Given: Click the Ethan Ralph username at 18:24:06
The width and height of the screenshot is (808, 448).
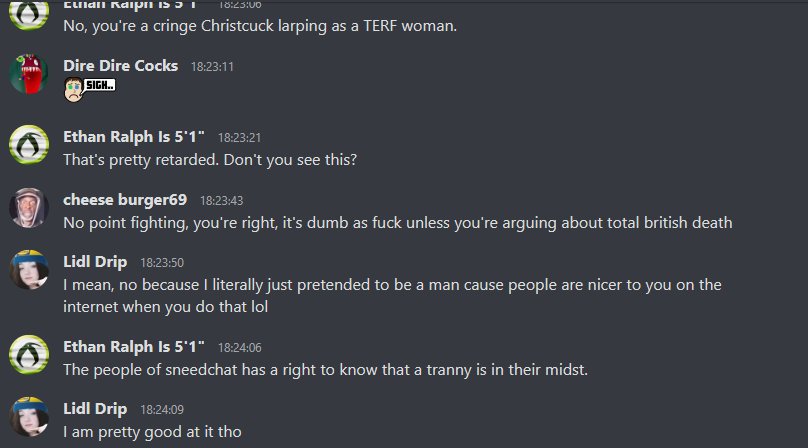Looking at the screenshot, I should click(134, 346).
